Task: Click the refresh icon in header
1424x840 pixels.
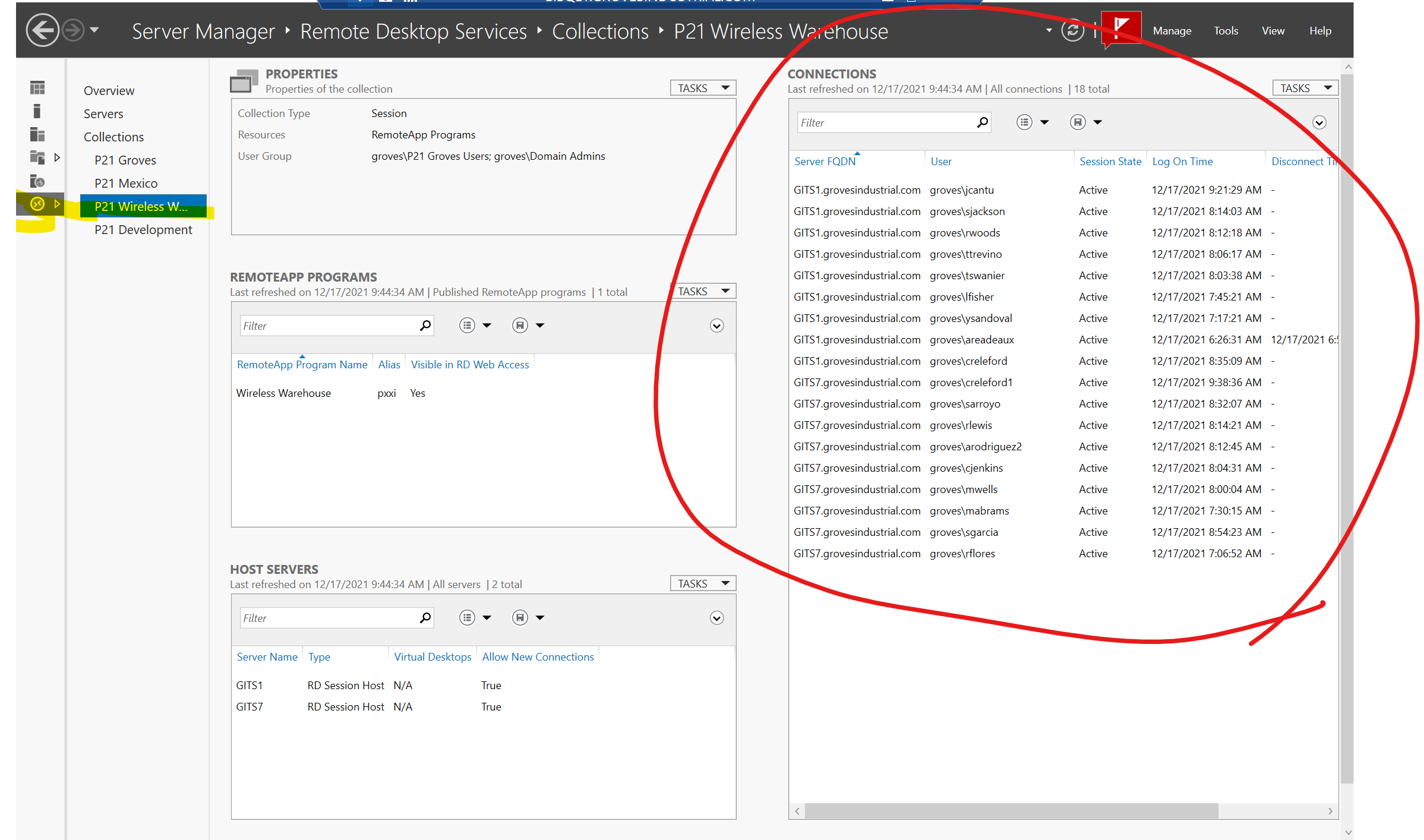Action: click(x=1073, y=30)
